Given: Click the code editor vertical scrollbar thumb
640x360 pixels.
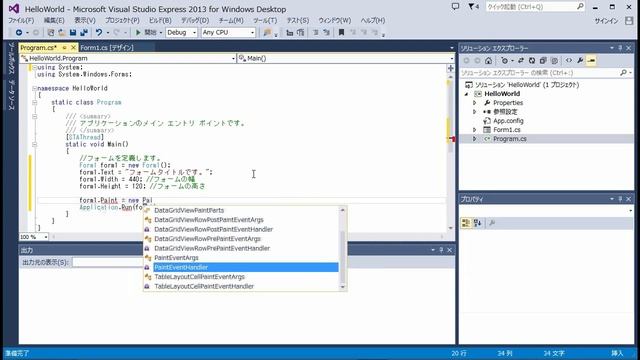Looking at the screenshot, I should pyautogui.click(x=450, y=116).
